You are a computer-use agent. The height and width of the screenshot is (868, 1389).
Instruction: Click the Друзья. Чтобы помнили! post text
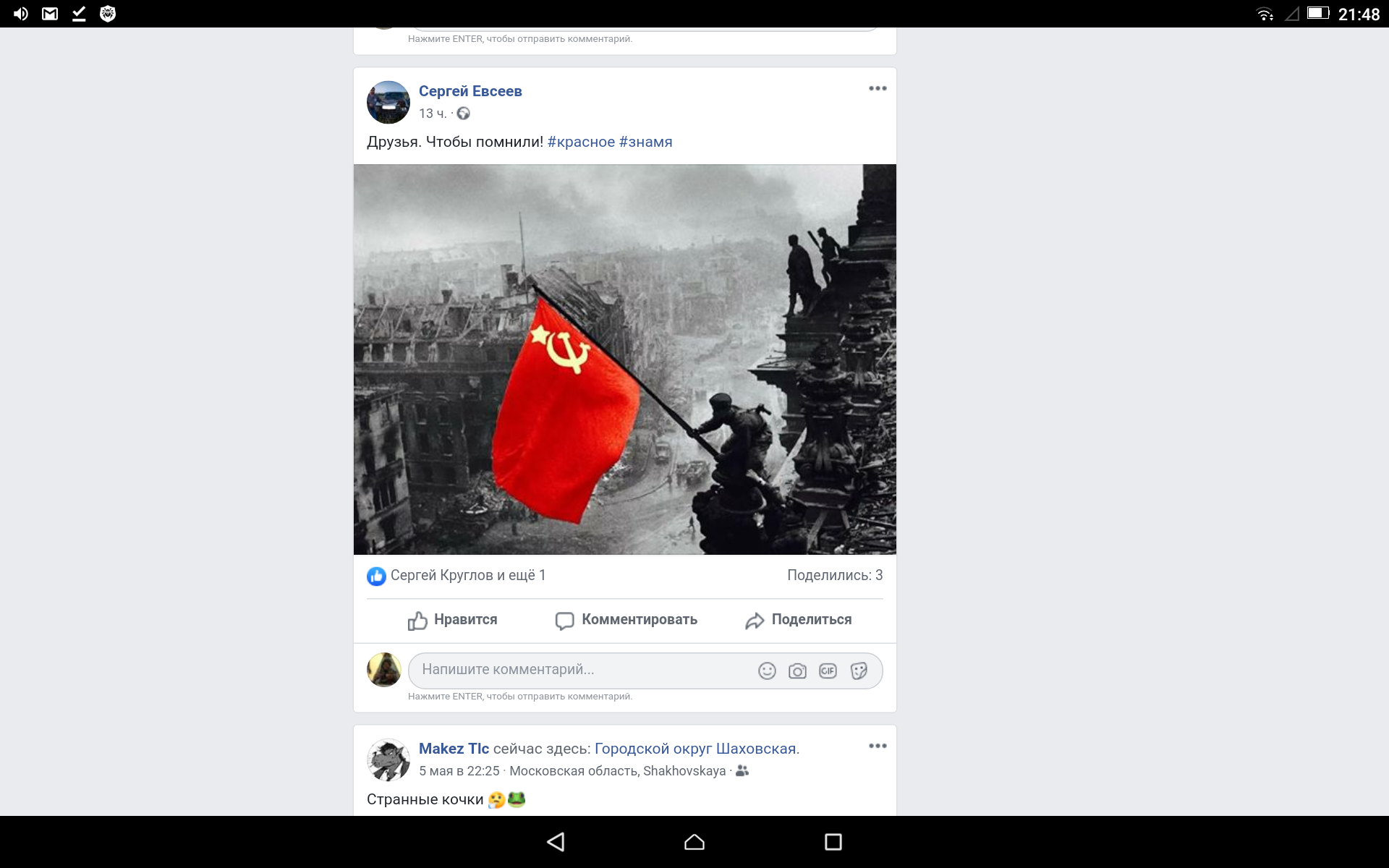(x=454, y=142)
